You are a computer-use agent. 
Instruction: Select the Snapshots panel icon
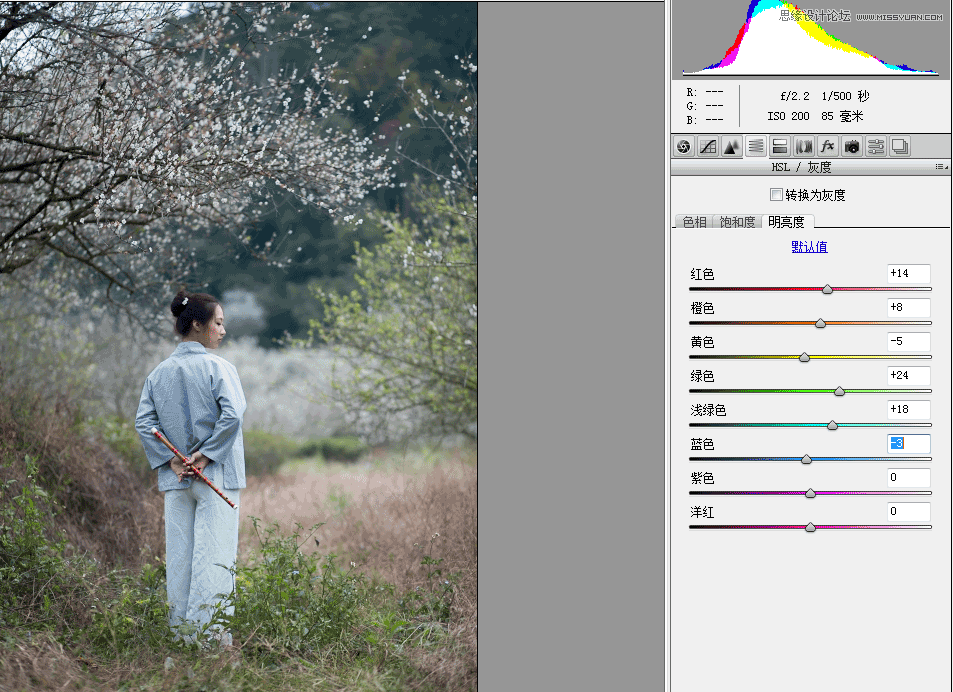pyautogui.click(x=900, y=146)
